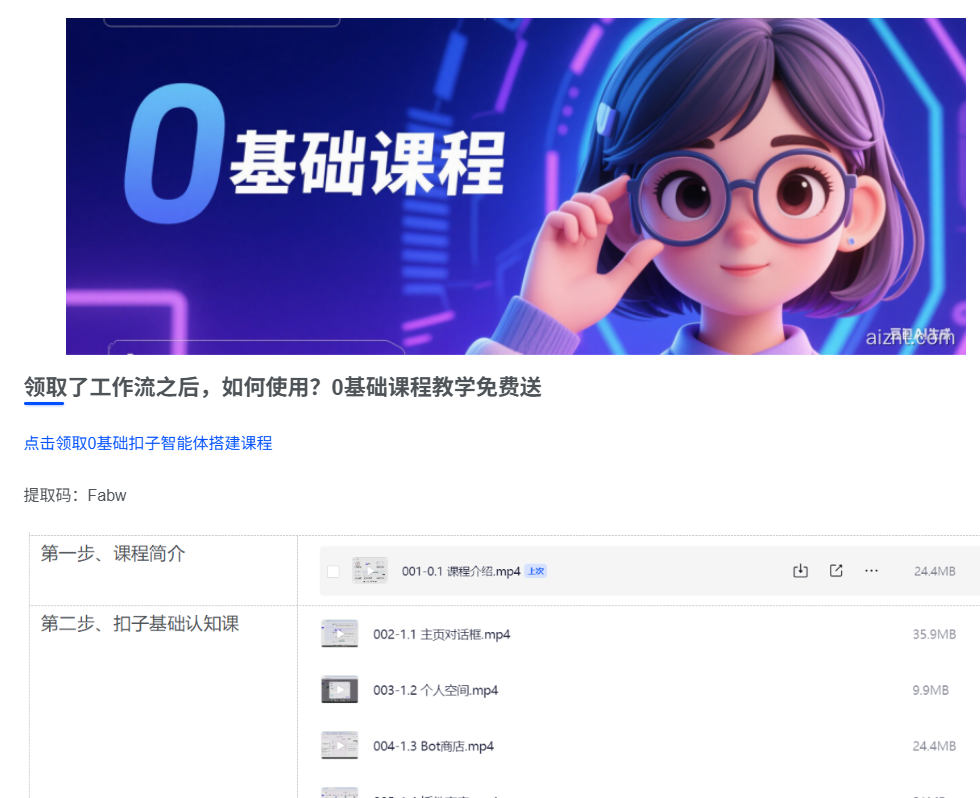Open the file 003-1.2 个人空间.mp4

(436, 691)
